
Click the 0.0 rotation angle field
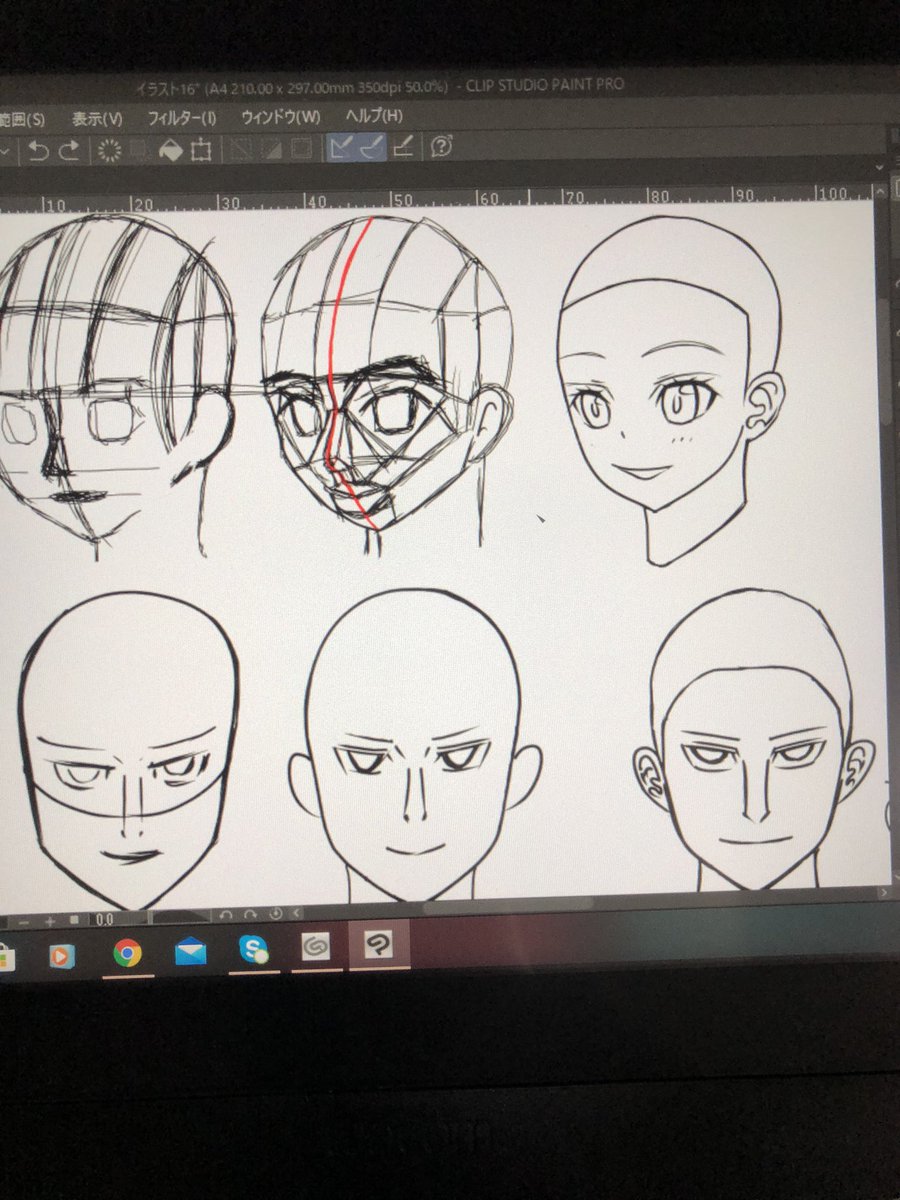coord(104,920)
